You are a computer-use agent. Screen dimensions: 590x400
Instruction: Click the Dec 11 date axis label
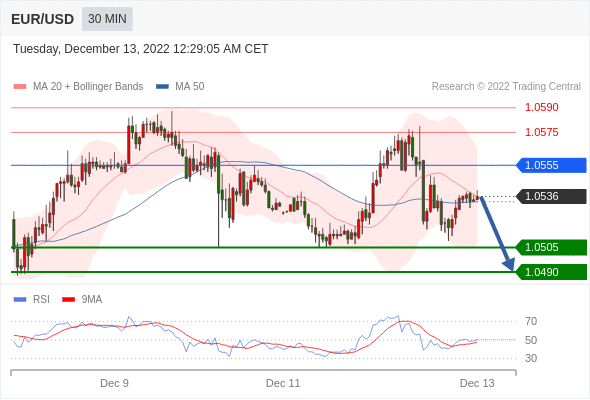(x=283, y=383)
